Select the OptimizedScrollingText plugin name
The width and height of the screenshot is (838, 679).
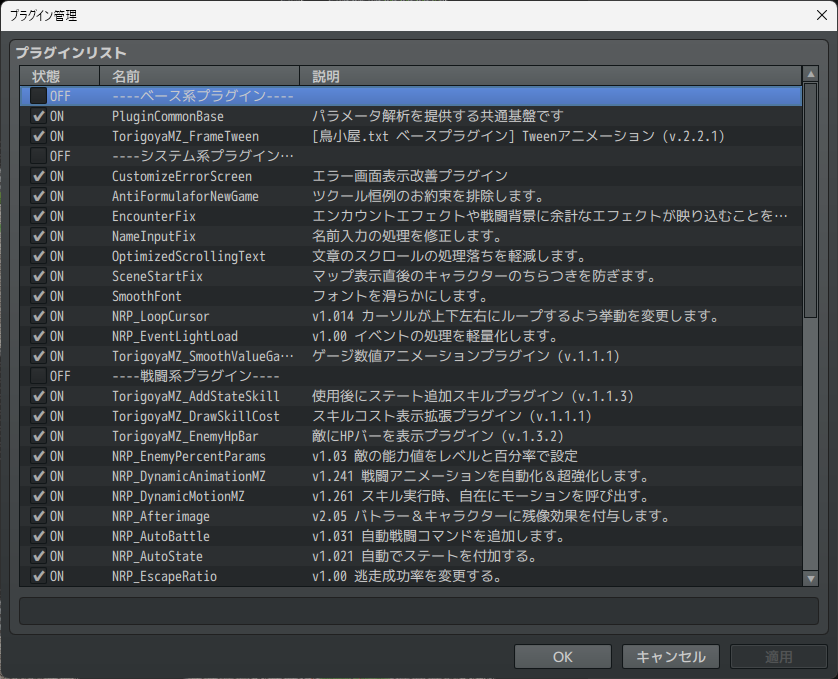(189, 256)
